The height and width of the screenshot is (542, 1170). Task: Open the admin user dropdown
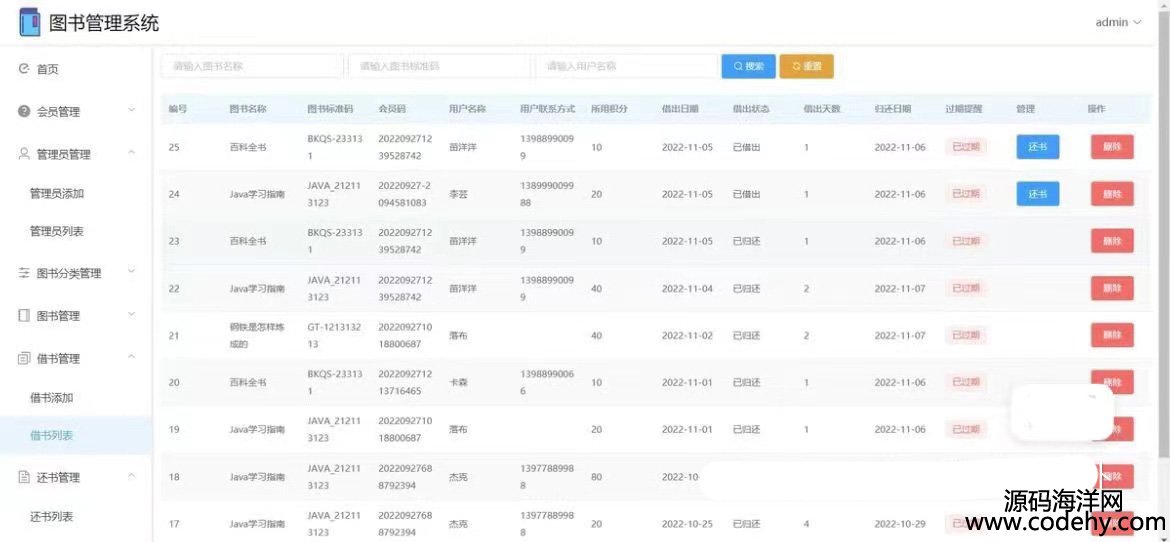point(1117,22)
